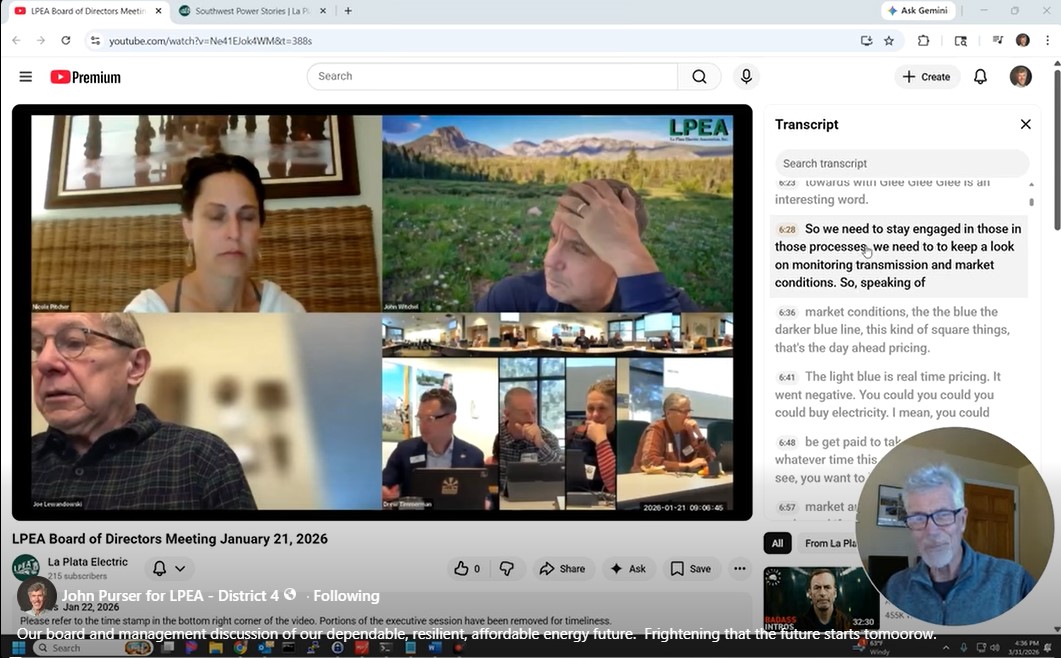
Task: Bookmark this page with star icon
Action: coord(889,41)
